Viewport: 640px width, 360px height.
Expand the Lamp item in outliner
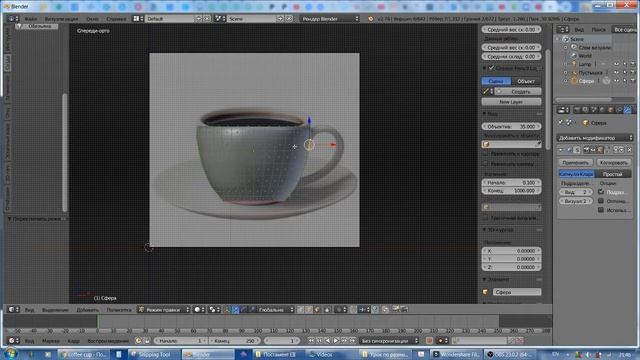pyautogui.click(x=566, y=64)
